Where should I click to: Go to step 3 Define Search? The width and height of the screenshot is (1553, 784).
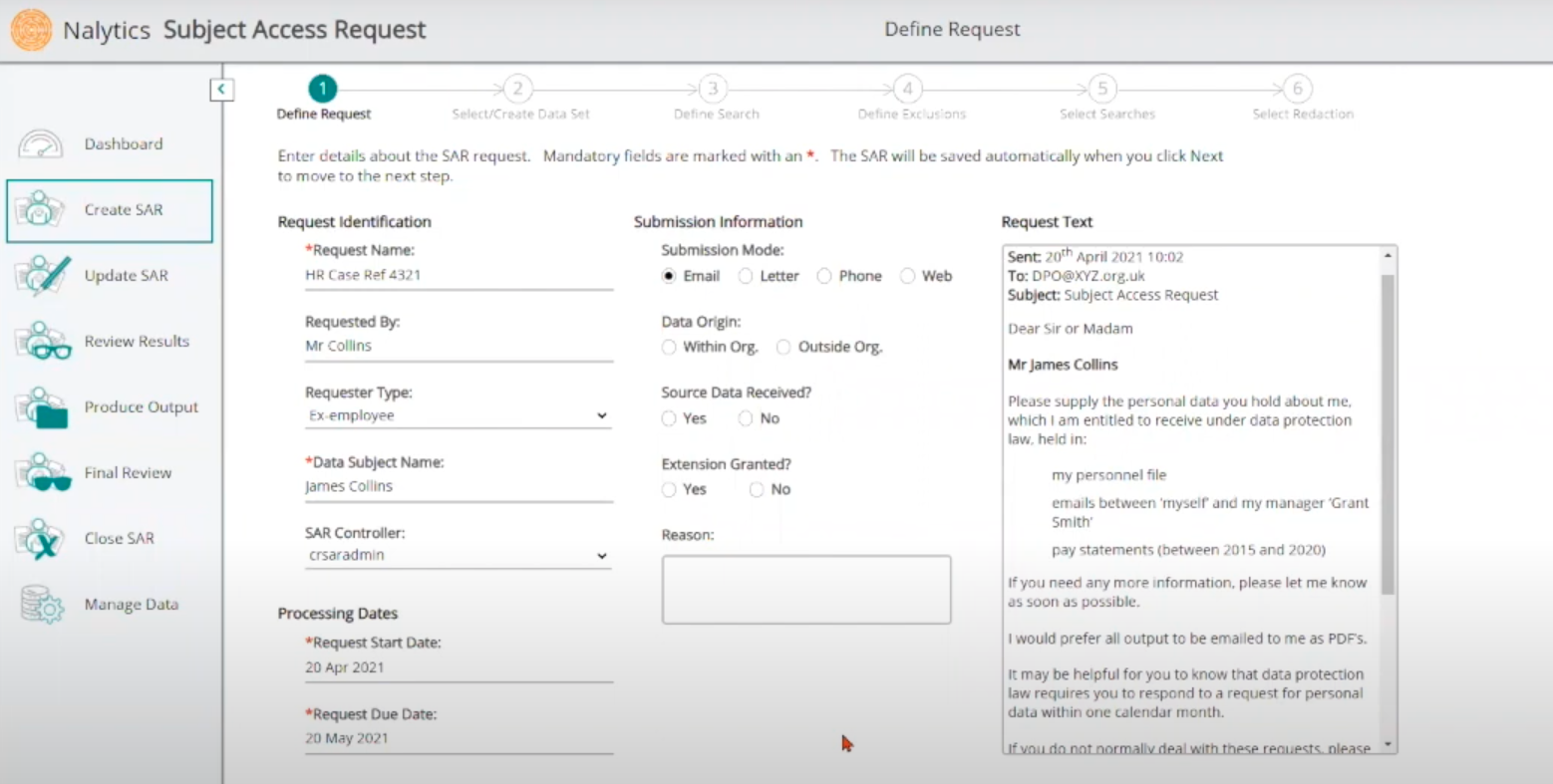712,89
